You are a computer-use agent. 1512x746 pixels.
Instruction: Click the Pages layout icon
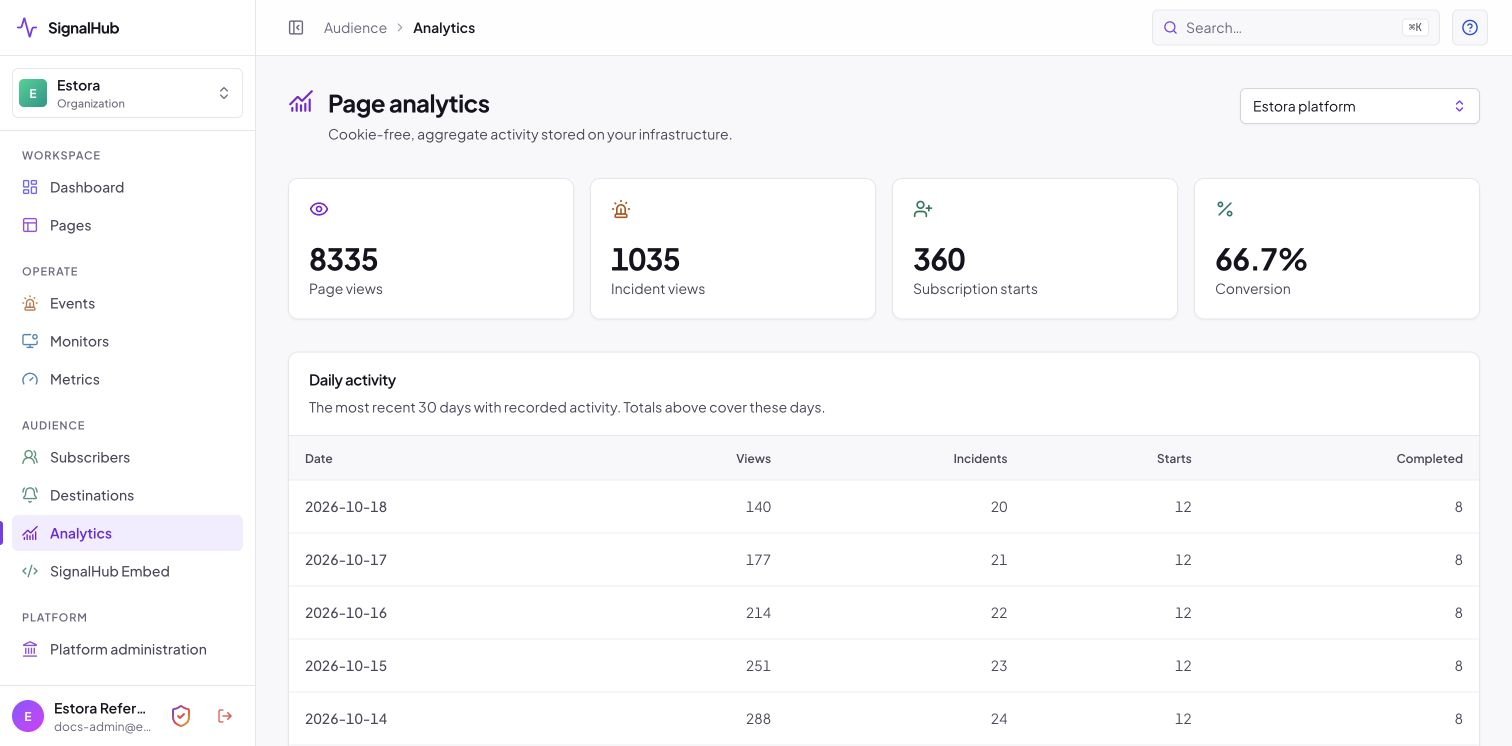tap(30, 225)
